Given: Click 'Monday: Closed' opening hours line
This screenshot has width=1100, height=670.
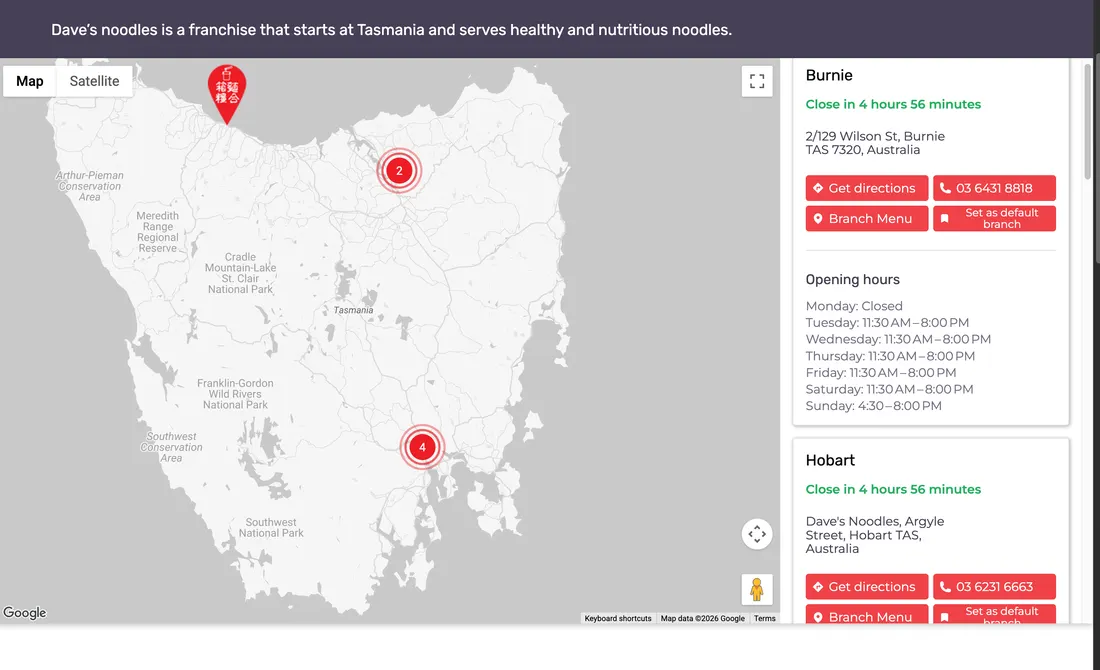Looking at the screenshot, I should [x=854, y=306].
